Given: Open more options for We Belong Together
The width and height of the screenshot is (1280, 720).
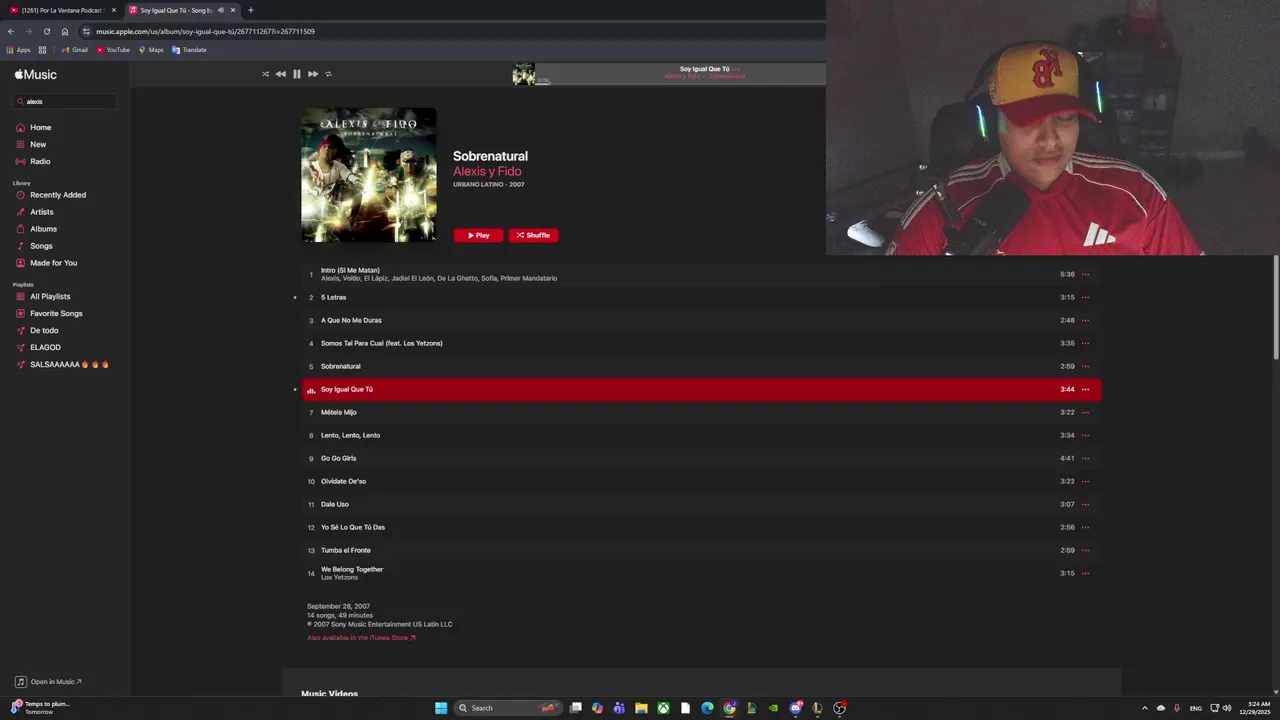Looking at the screenshot, I should (1085, 573).
